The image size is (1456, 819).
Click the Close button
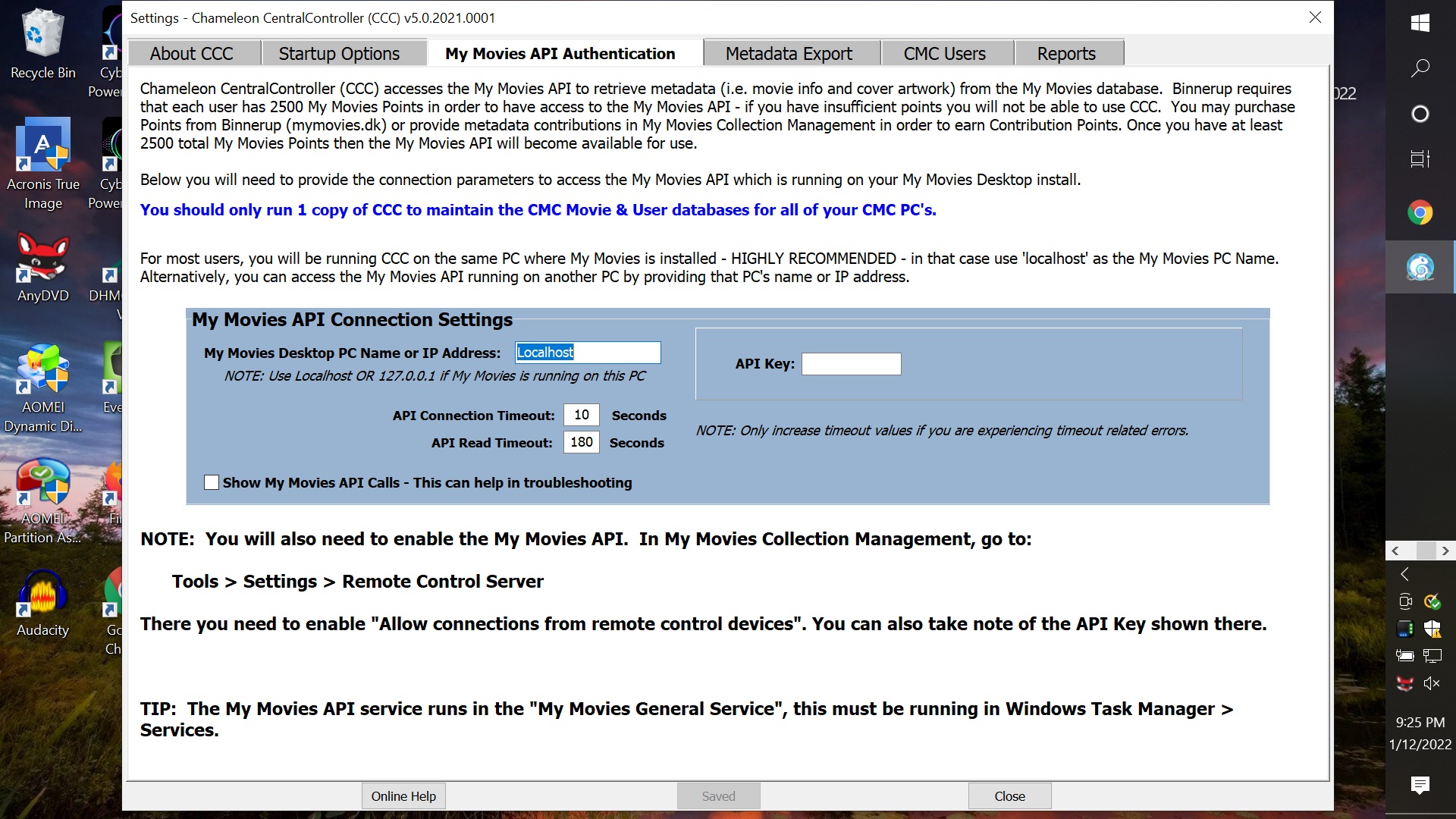pos(1009,795)
